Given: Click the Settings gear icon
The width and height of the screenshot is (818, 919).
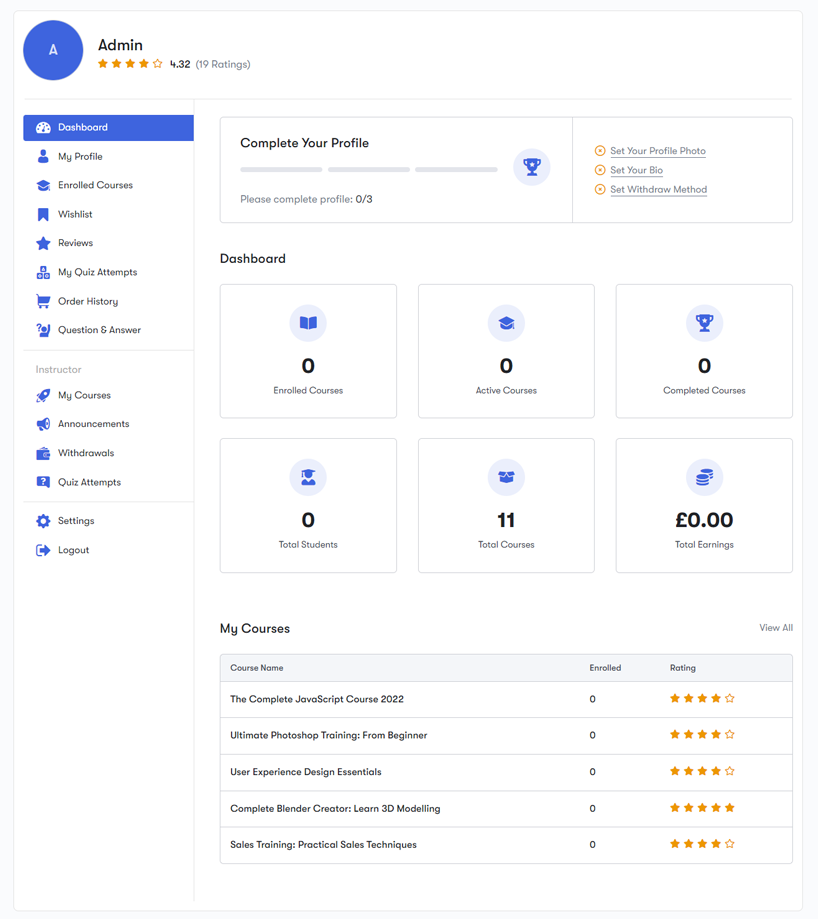Looking at the screenshot, I should [x=43, y=521].
